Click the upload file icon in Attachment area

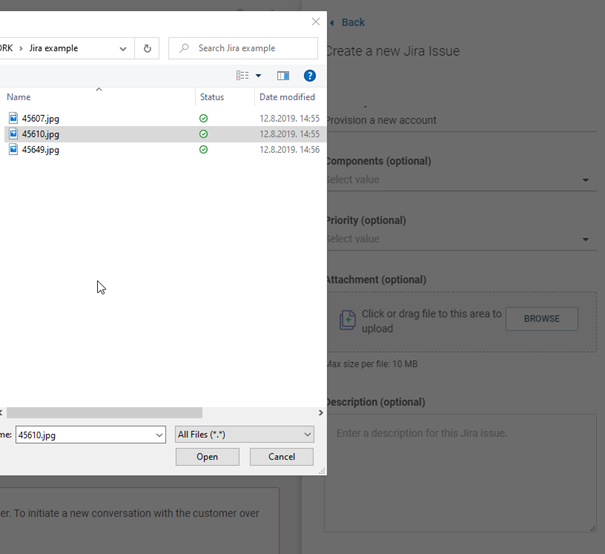(x=347, y=320)
